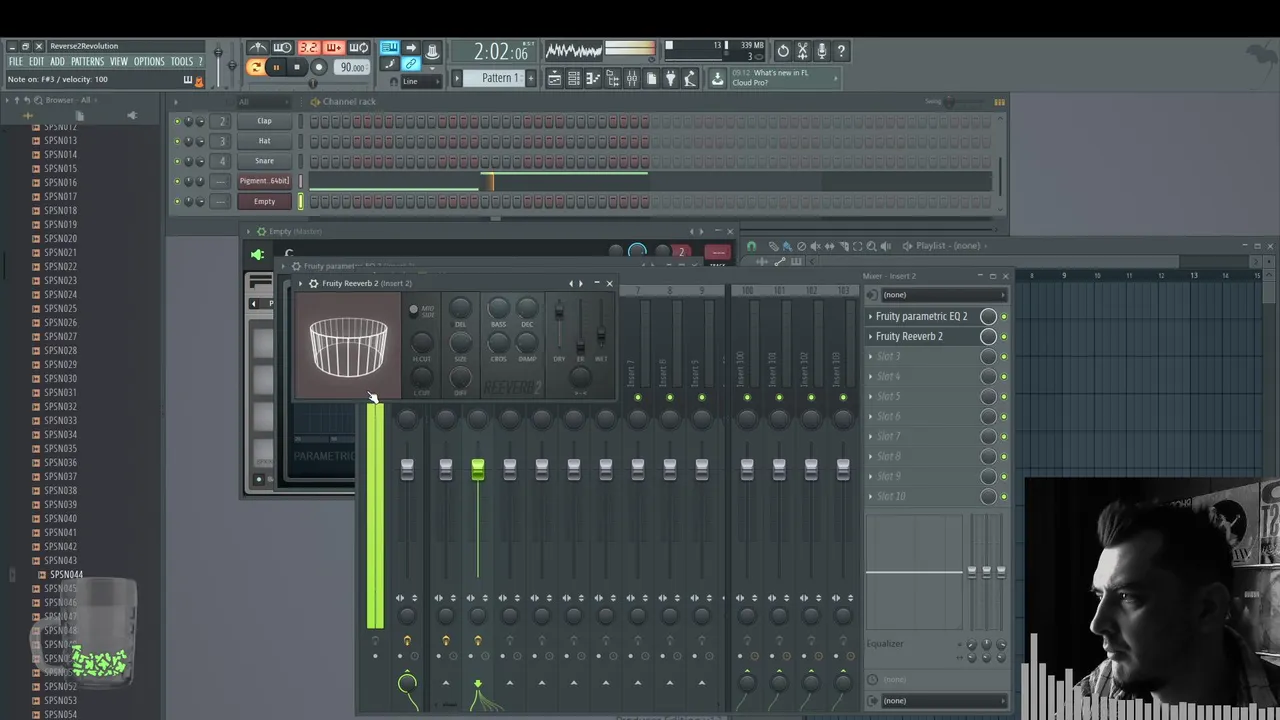
Task: Select the Hat channel button
Action: [x=264, y=141]
